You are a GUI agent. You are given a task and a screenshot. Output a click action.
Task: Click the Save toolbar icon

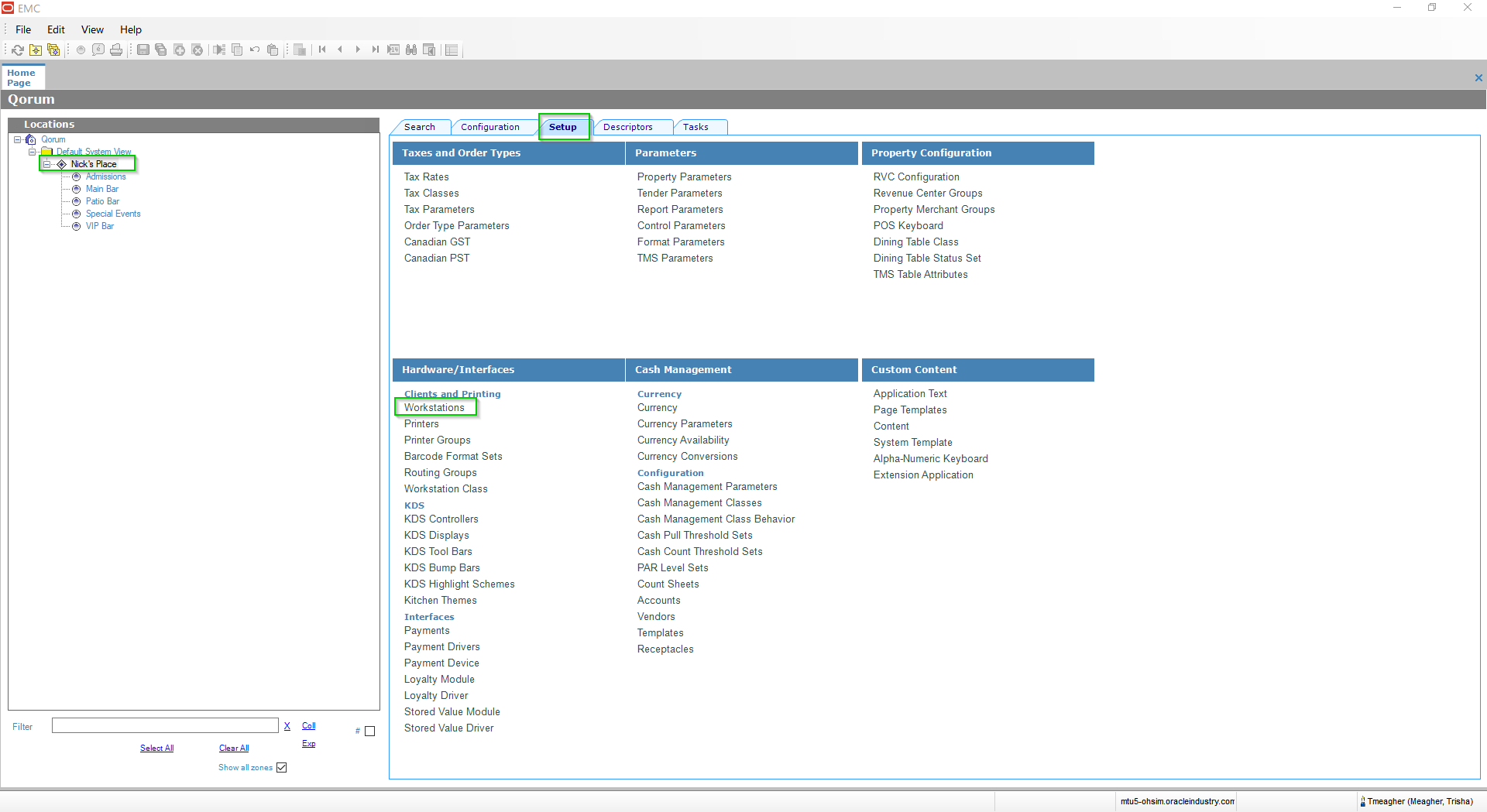[x=143, y=50]
